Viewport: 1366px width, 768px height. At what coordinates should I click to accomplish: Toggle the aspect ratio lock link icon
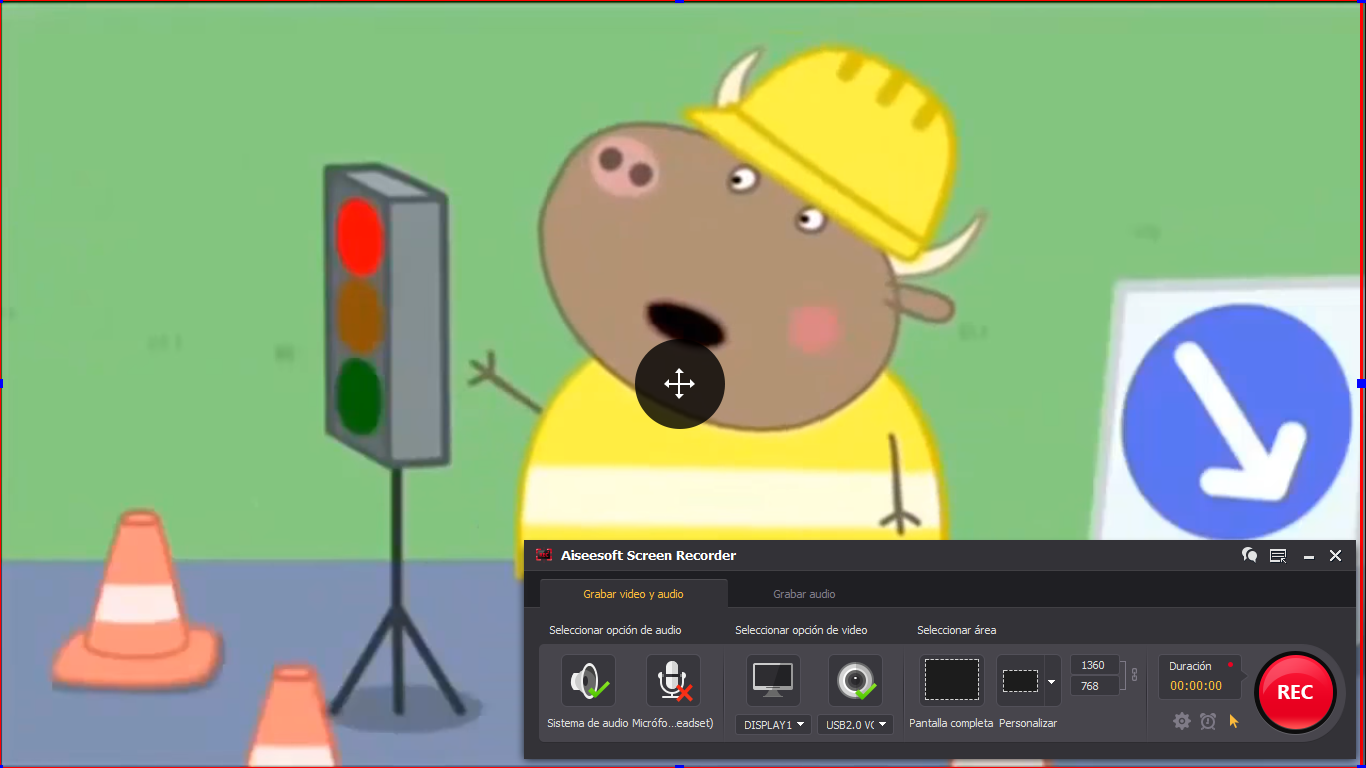coord(1133,675)
